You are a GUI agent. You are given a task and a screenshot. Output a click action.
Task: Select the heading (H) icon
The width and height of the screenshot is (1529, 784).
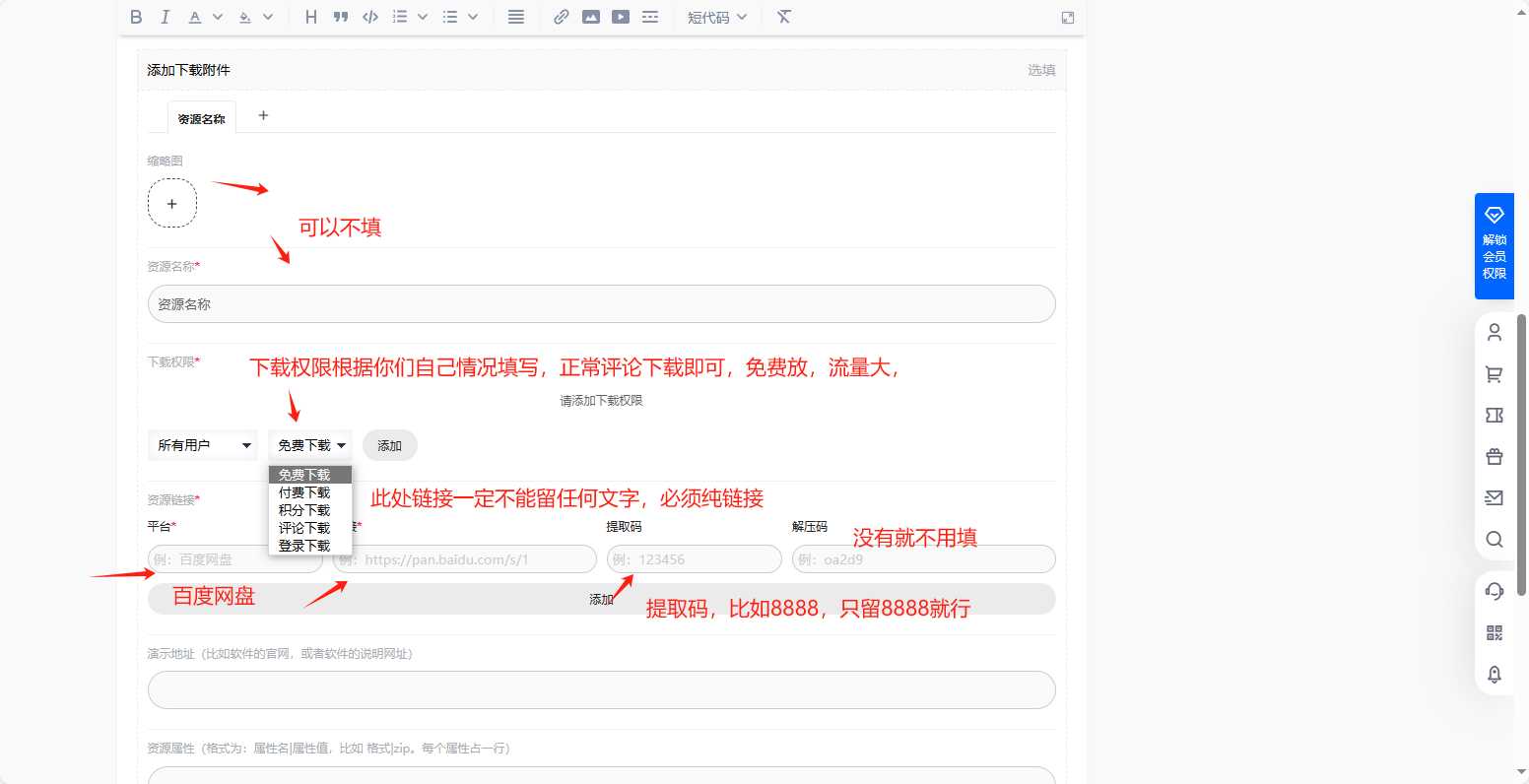(x=310, y=17)
